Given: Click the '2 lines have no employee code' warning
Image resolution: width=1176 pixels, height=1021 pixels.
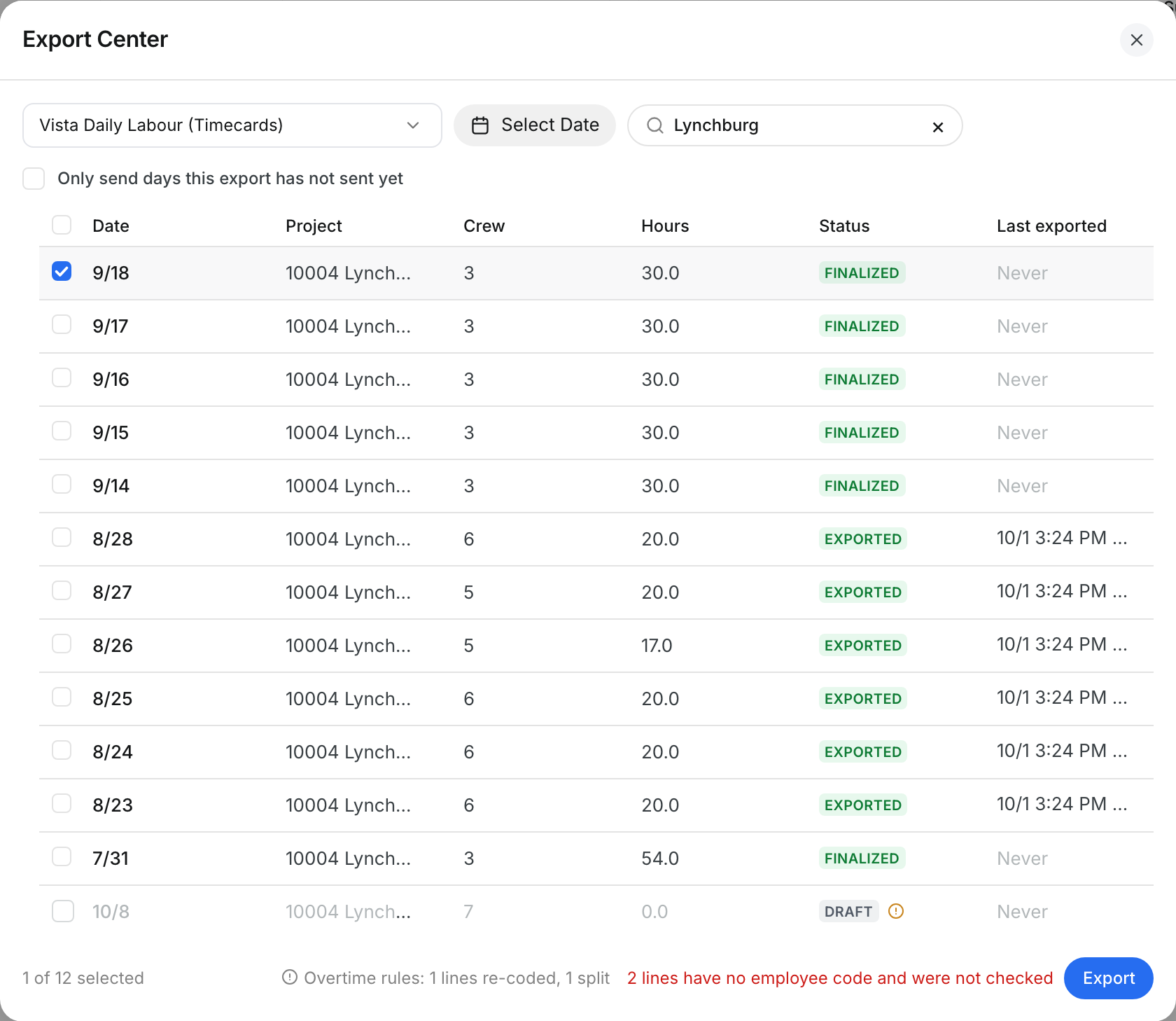Looking at the screenshot, I should click(x=840, y=978).
